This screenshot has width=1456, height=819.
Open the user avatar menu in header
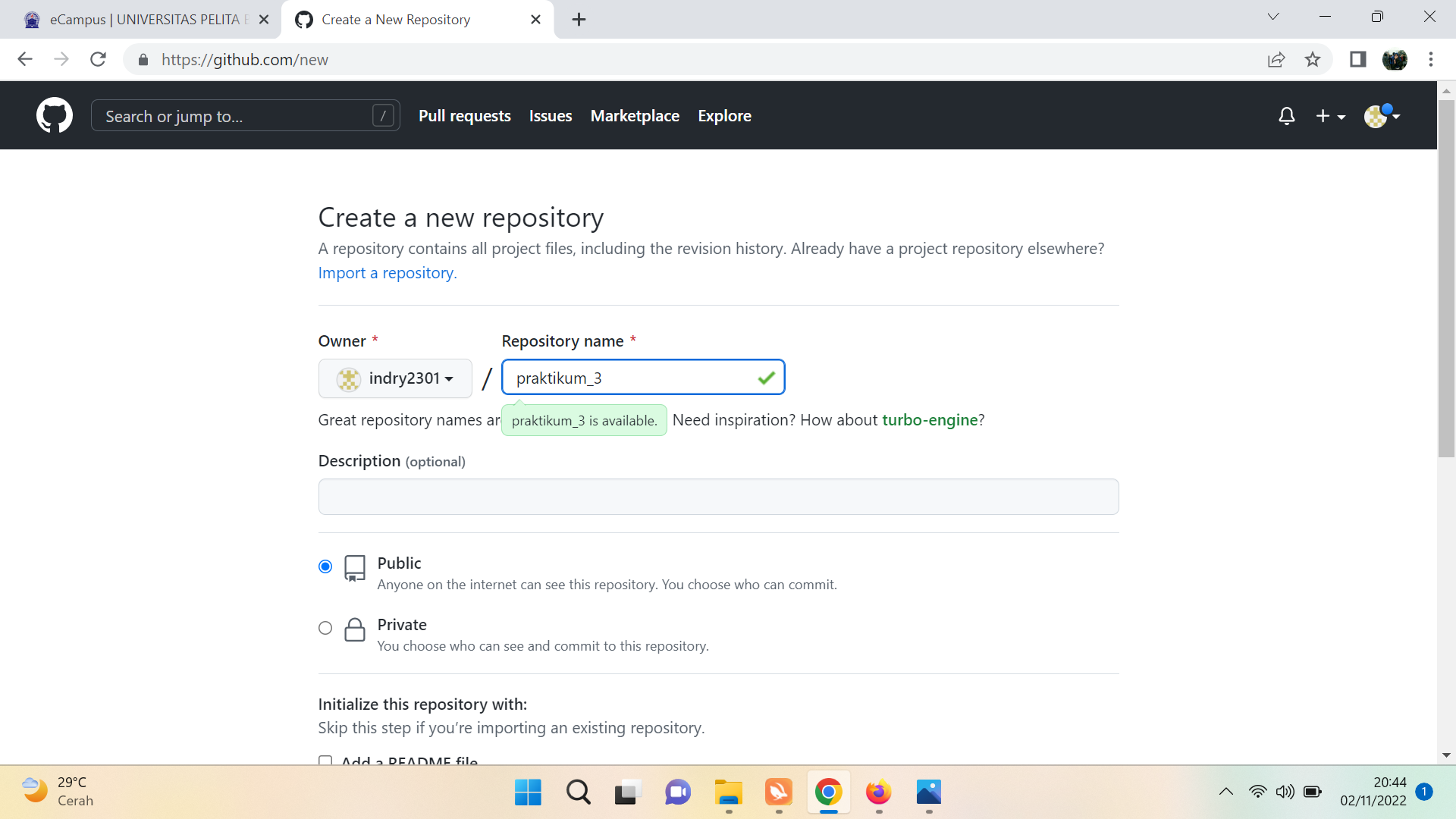pyautogui.click(x=1382, y=116)
